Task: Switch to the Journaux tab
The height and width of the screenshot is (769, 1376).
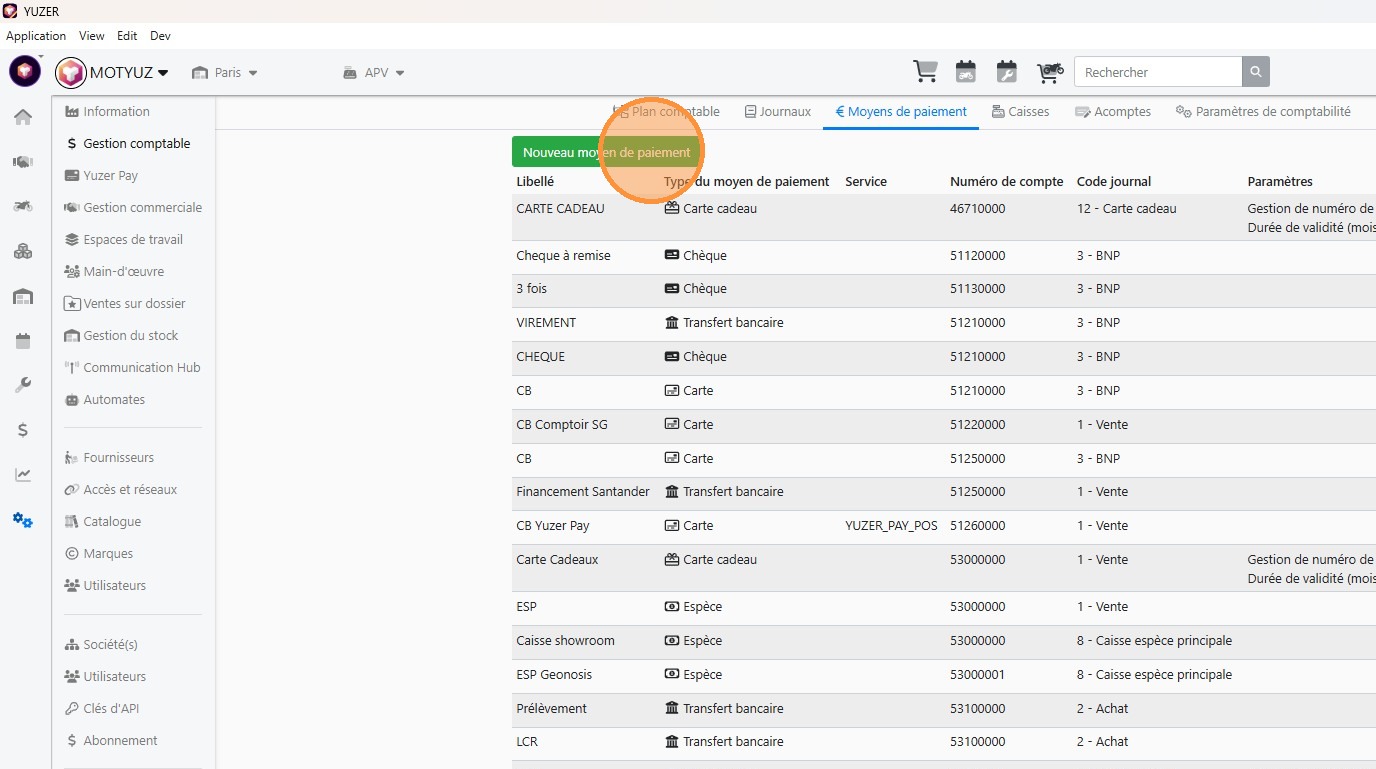Action: (x=778, y=112)
